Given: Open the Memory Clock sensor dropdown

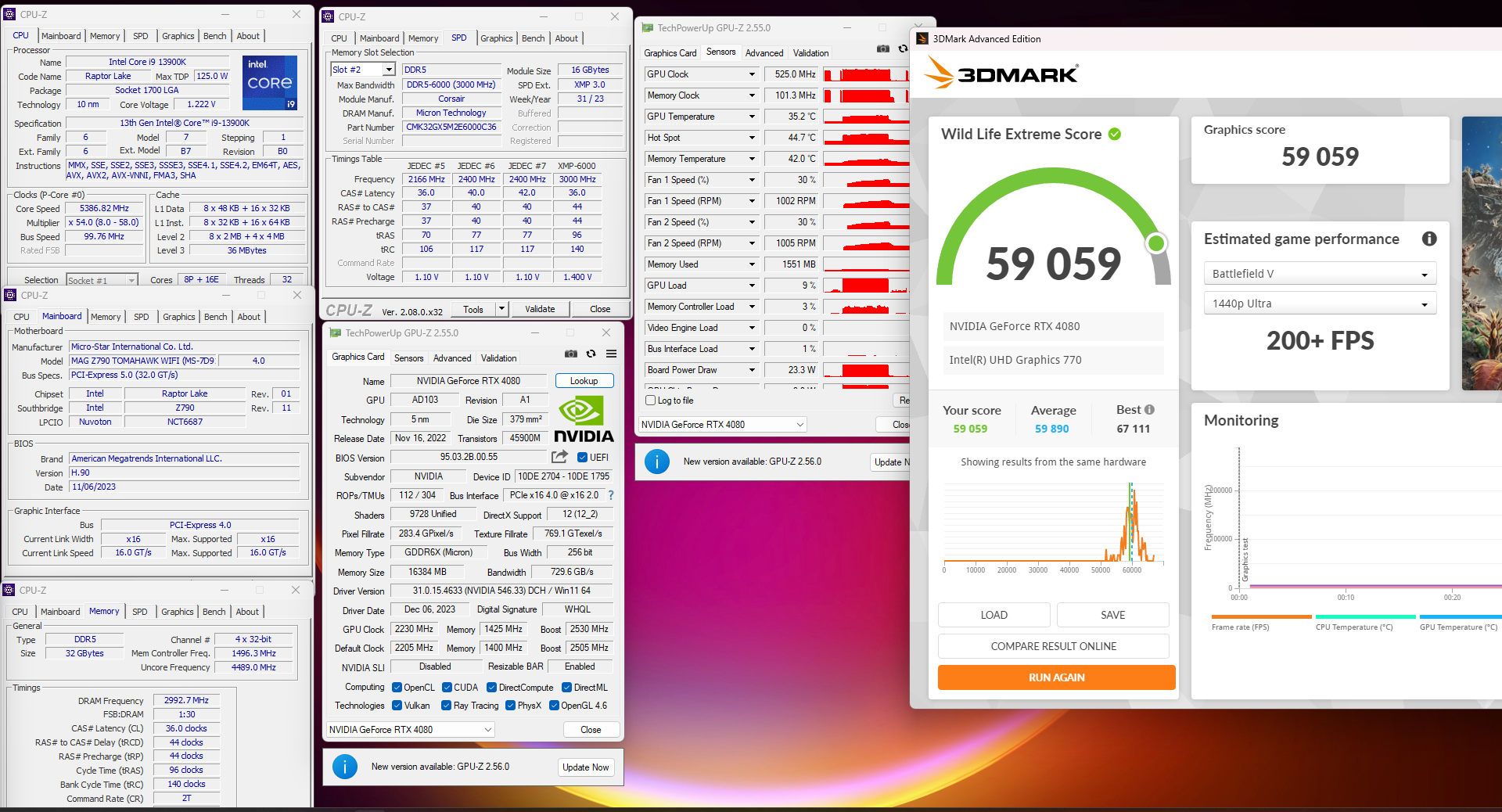Looking at the screenshot, I should (x=753, y=95).
